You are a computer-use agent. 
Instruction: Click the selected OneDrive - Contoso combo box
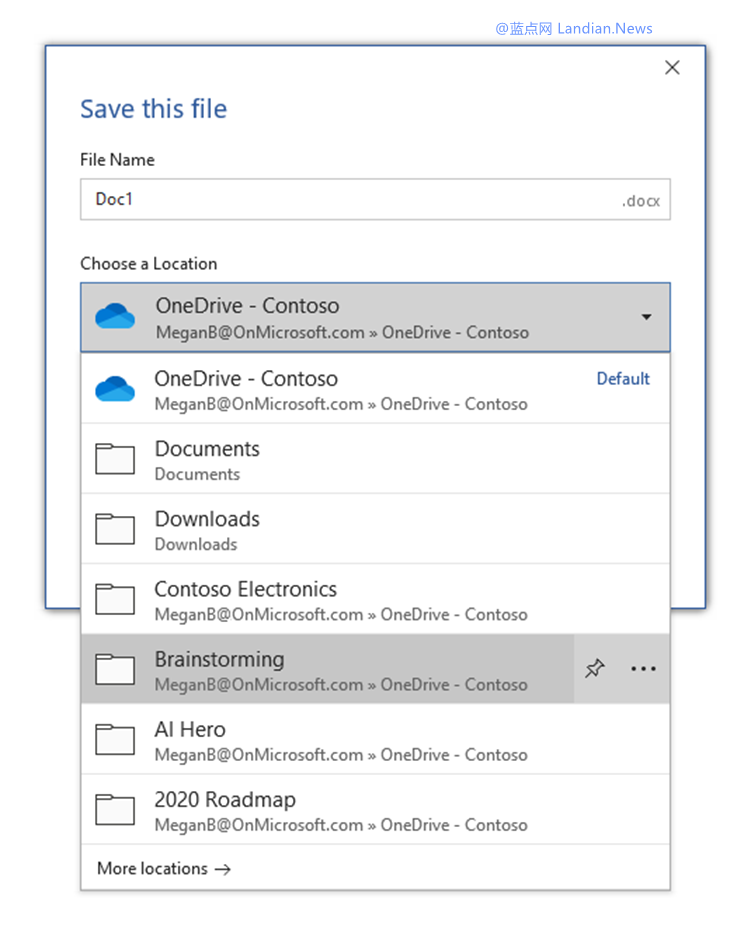(x=374, y=317)
